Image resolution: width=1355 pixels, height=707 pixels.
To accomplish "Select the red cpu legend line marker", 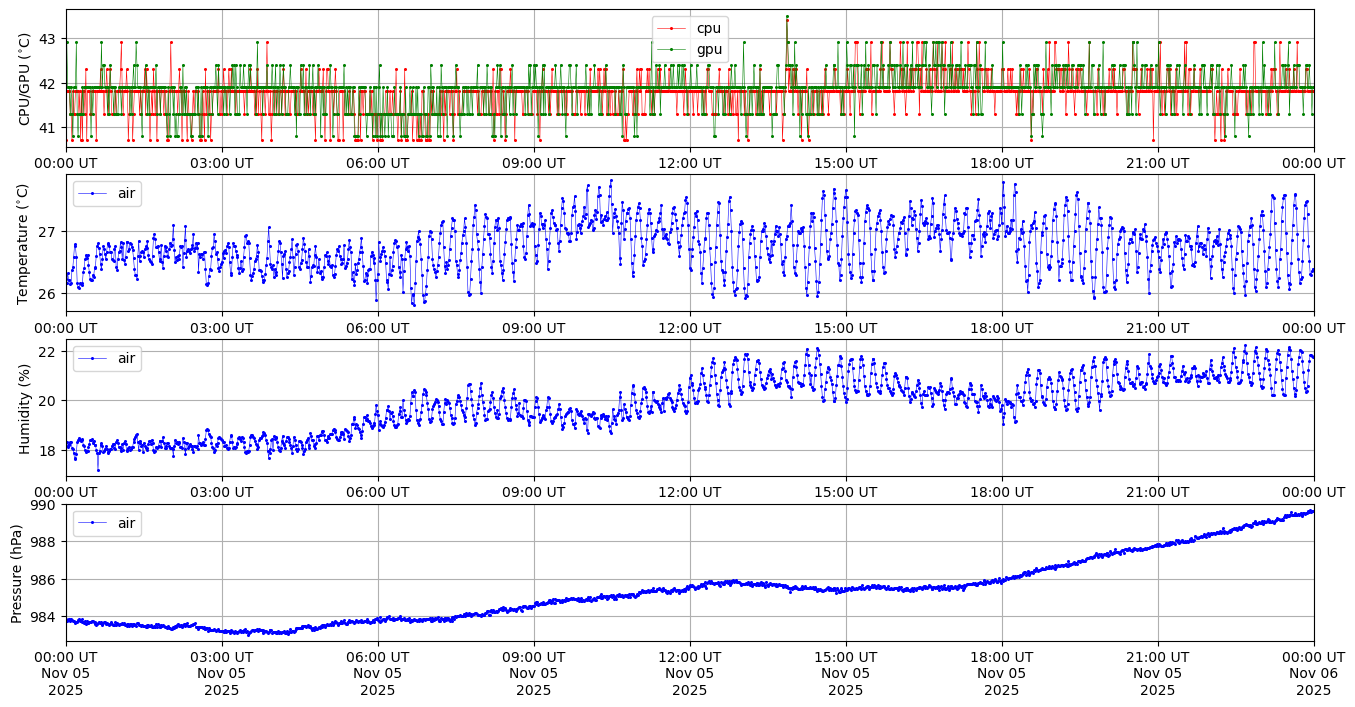I will pos(671,28).
